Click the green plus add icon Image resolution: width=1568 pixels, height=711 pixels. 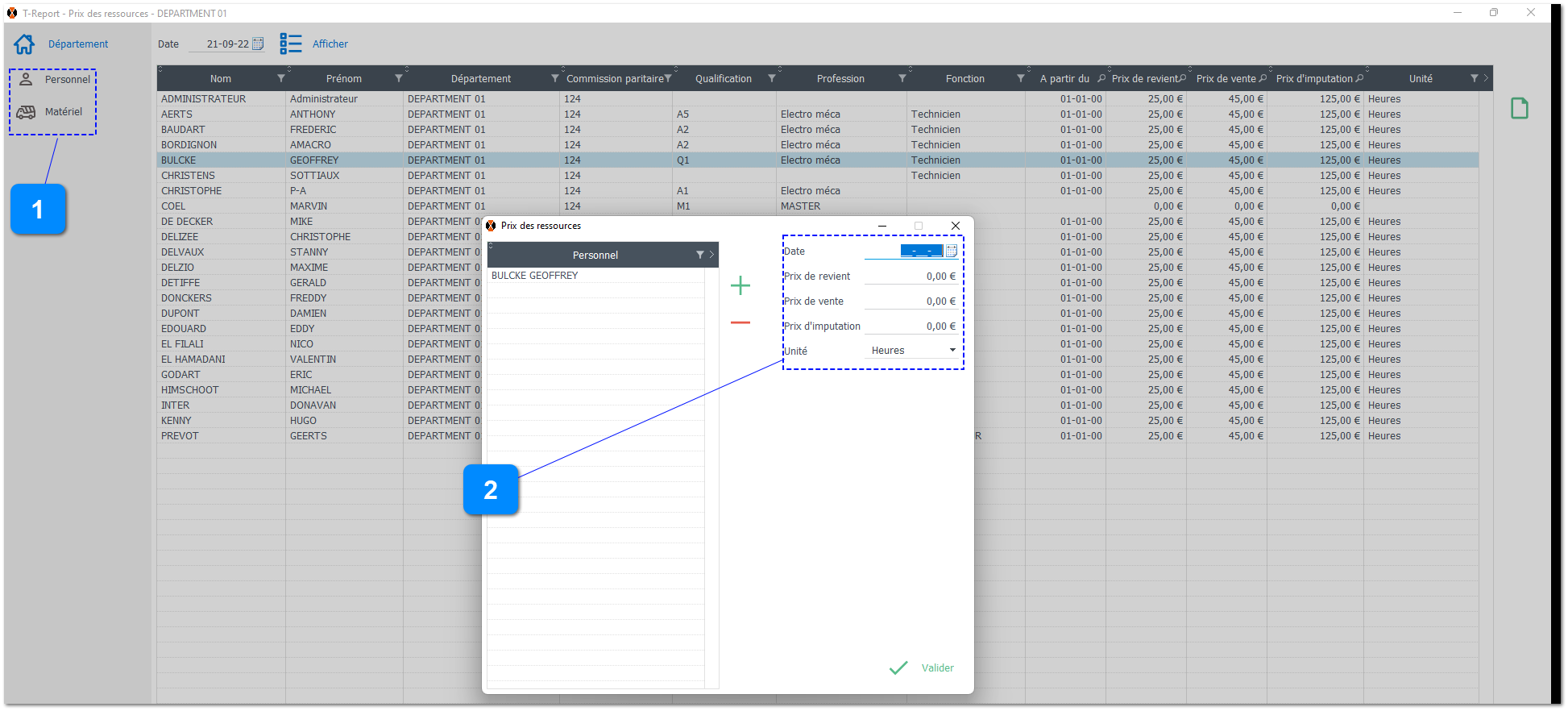point(740,285)
